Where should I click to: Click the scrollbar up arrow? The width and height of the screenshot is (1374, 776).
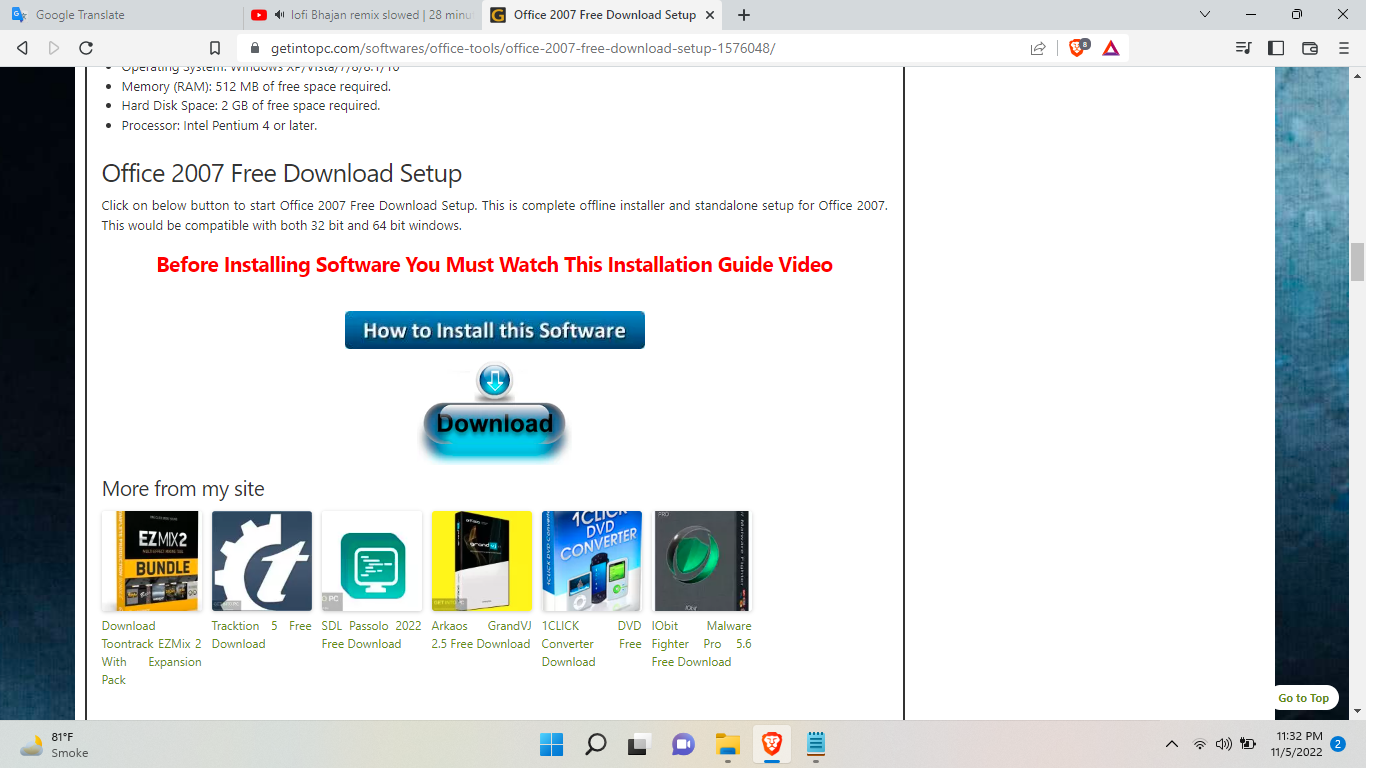1357,75
